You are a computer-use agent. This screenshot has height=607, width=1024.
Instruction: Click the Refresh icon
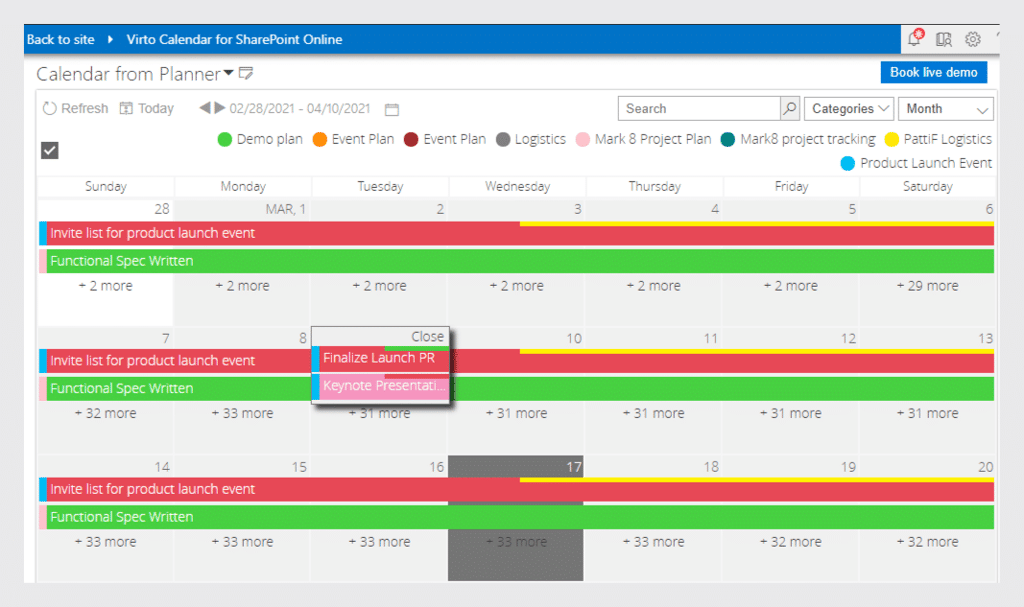50,108
